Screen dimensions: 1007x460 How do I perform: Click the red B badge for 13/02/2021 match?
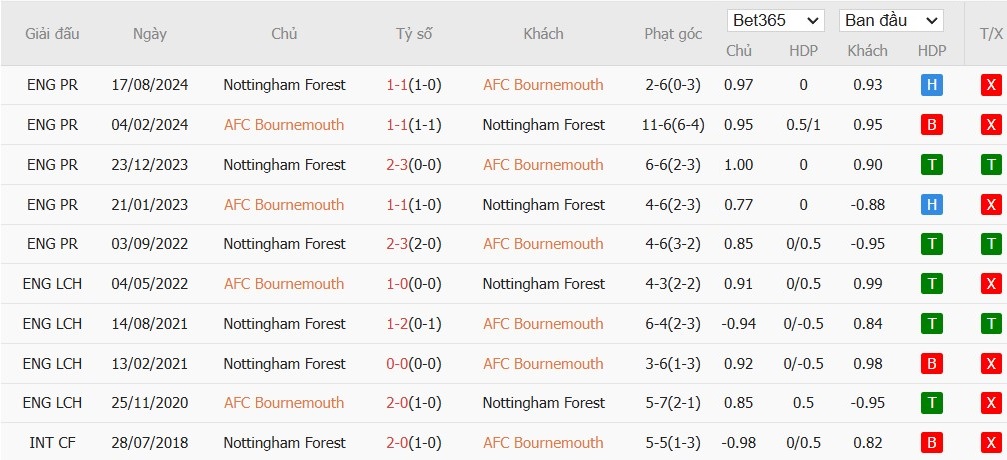932,364
